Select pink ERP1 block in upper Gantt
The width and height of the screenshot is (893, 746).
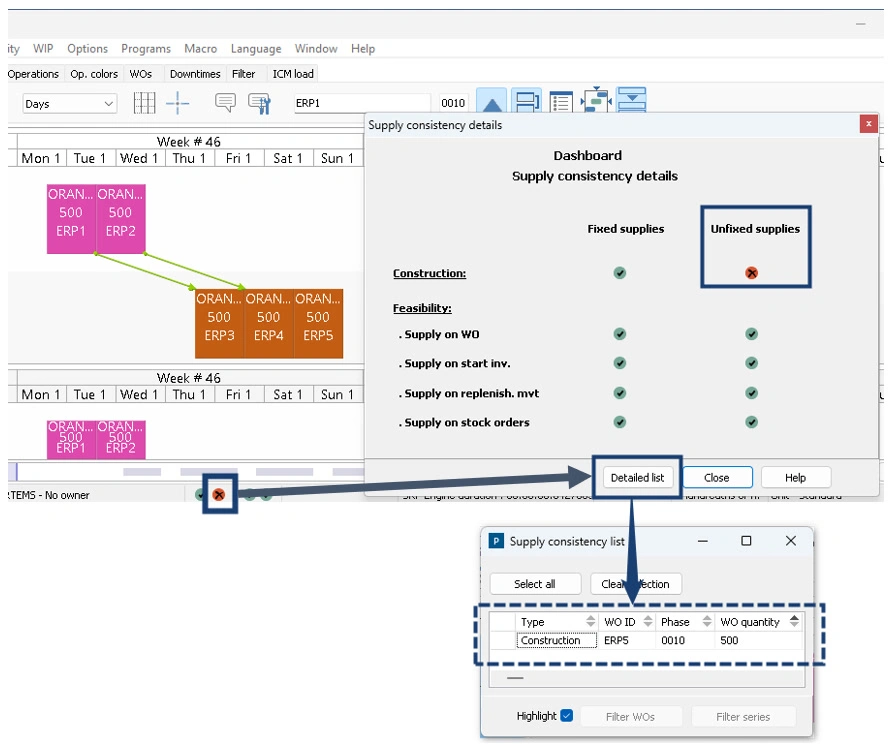pyautogui.click(x=71, y=219)
